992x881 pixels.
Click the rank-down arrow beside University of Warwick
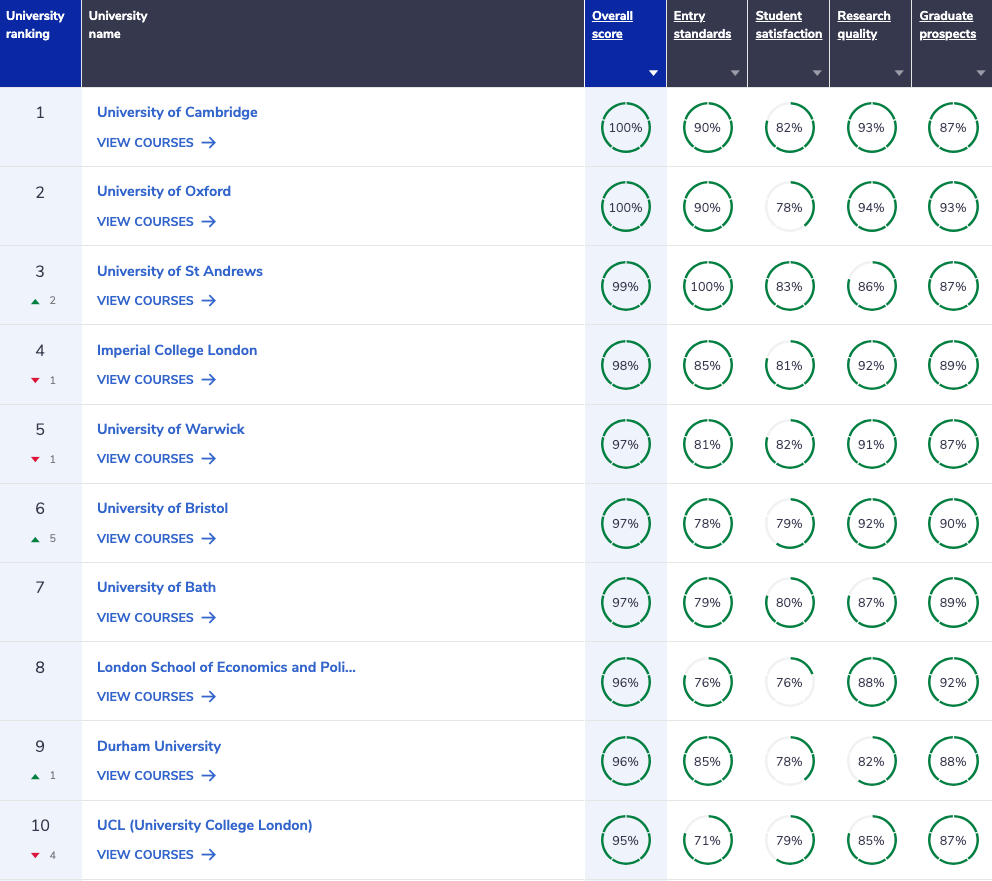(33, 459)
